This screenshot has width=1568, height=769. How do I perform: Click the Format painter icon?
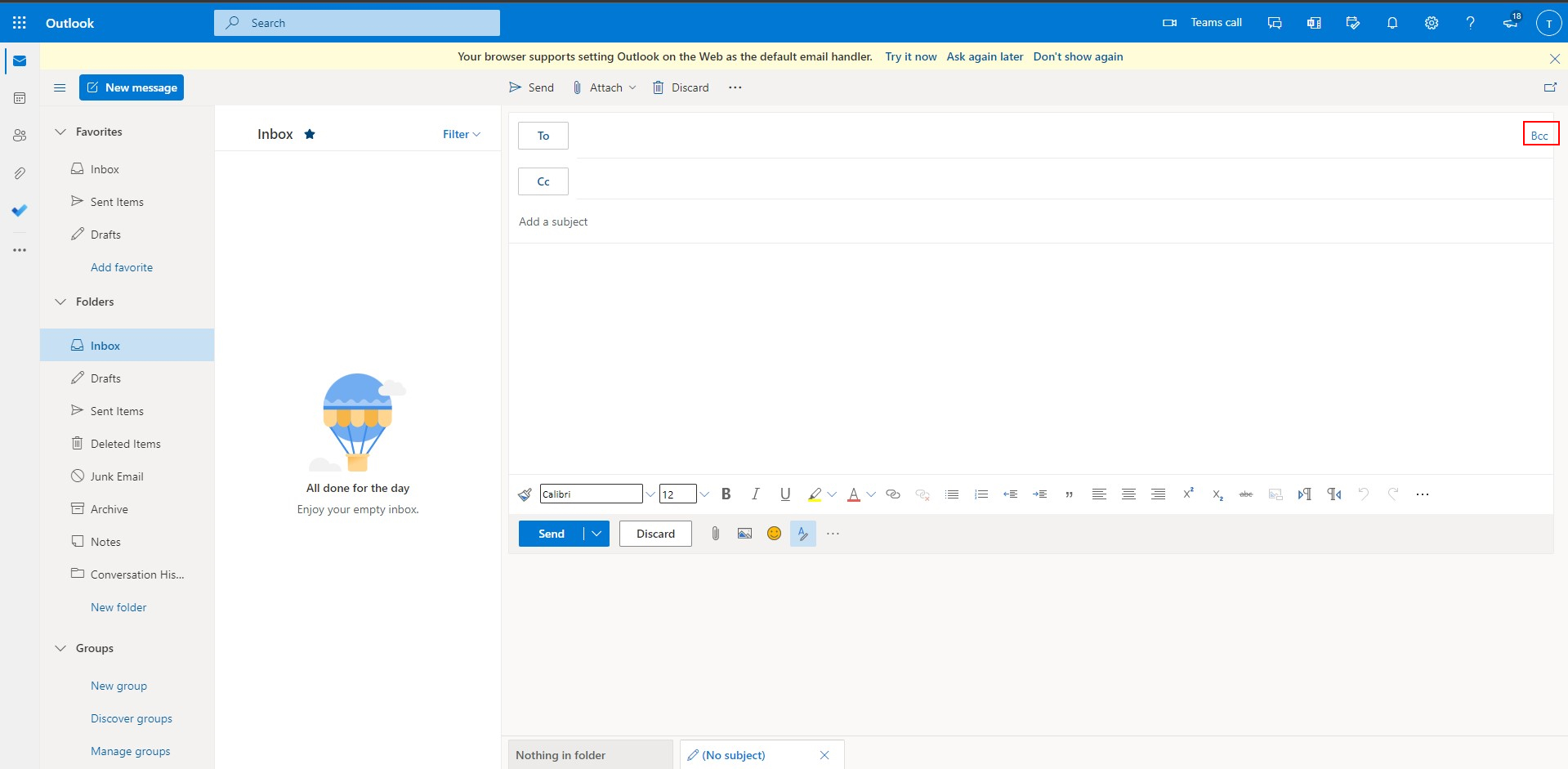point(525,494)
